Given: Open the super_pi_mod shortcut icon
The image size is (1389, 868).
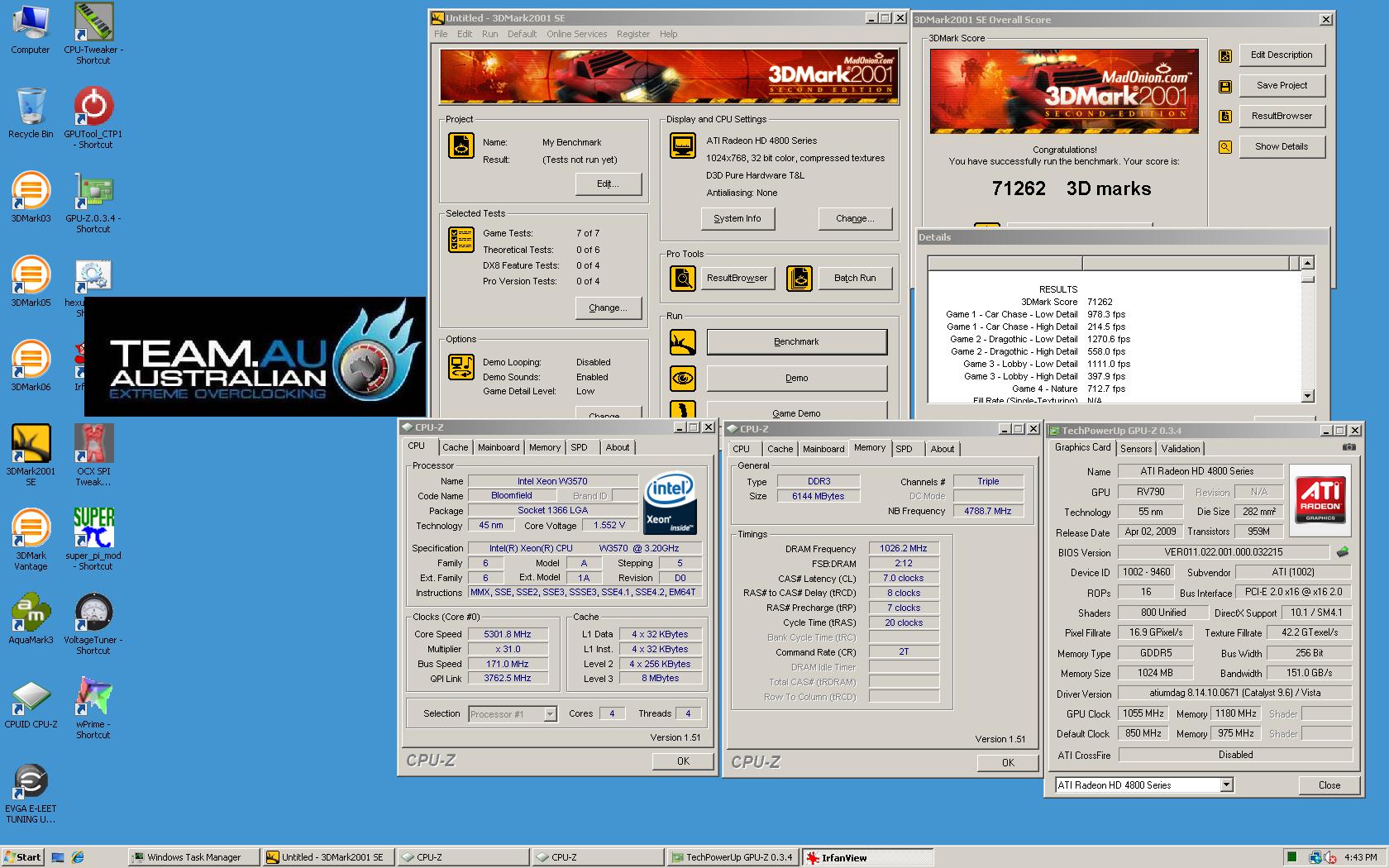Looking at the screenshot, I should (x=93, y=539).
